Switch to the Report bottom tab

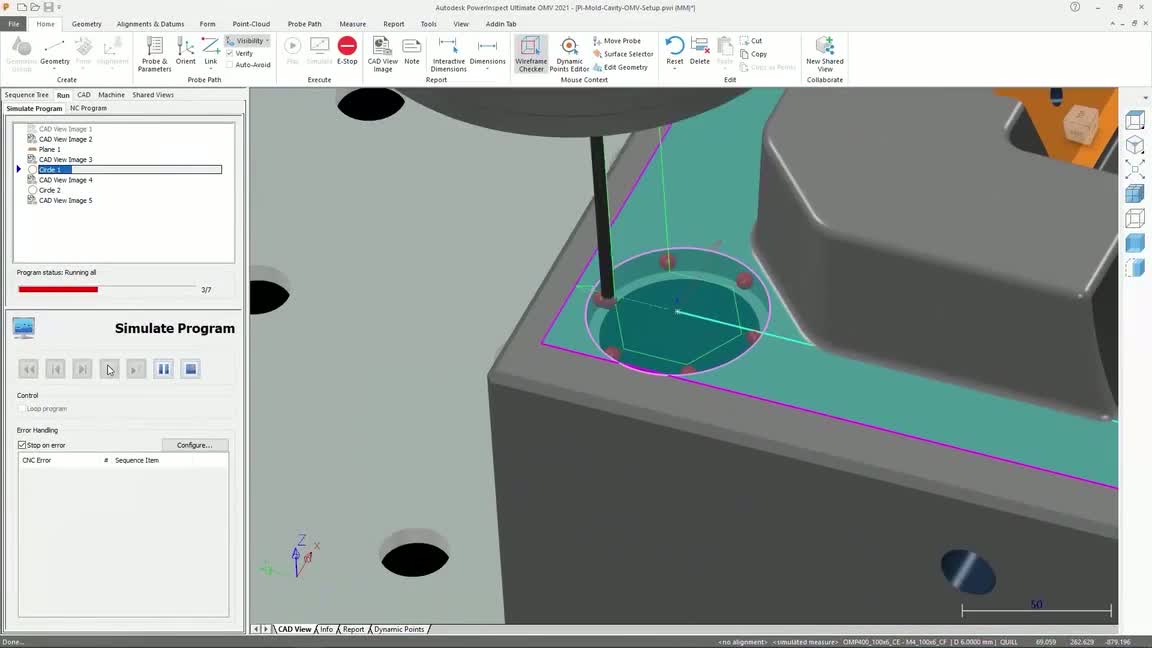[353, 630]
